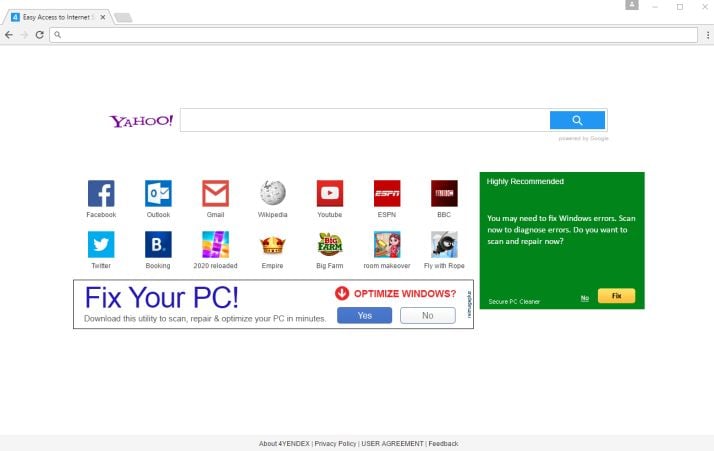Screen dimensions: 714x451
Task: Open the Twitter bird shortcut
Action: click(x=101, y=244)
